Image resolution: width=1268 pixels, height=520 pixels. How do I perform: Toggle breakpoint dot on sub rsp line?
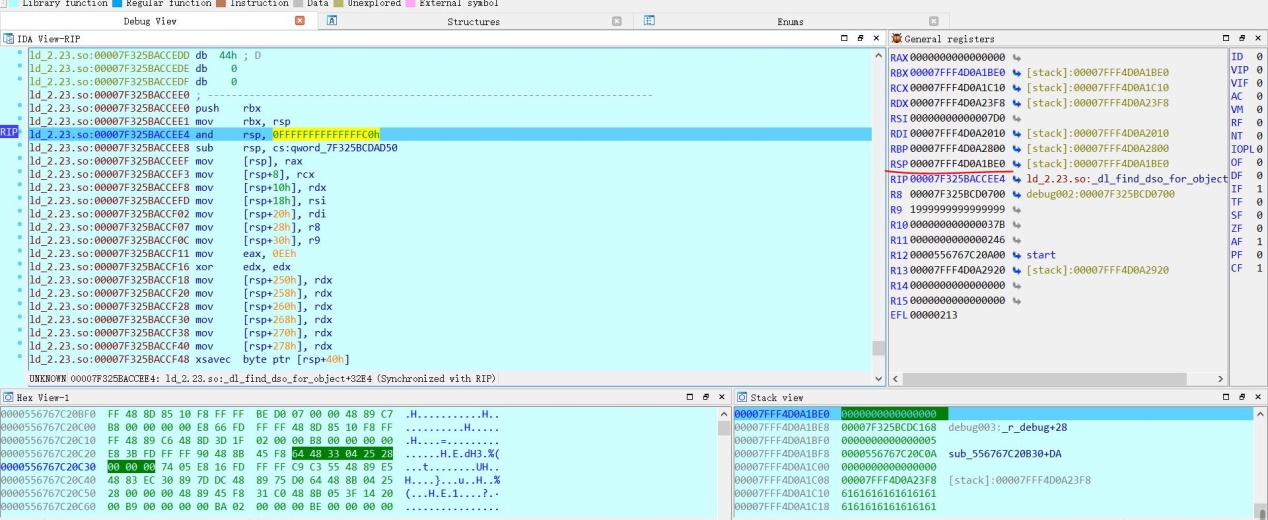(20, 146)
